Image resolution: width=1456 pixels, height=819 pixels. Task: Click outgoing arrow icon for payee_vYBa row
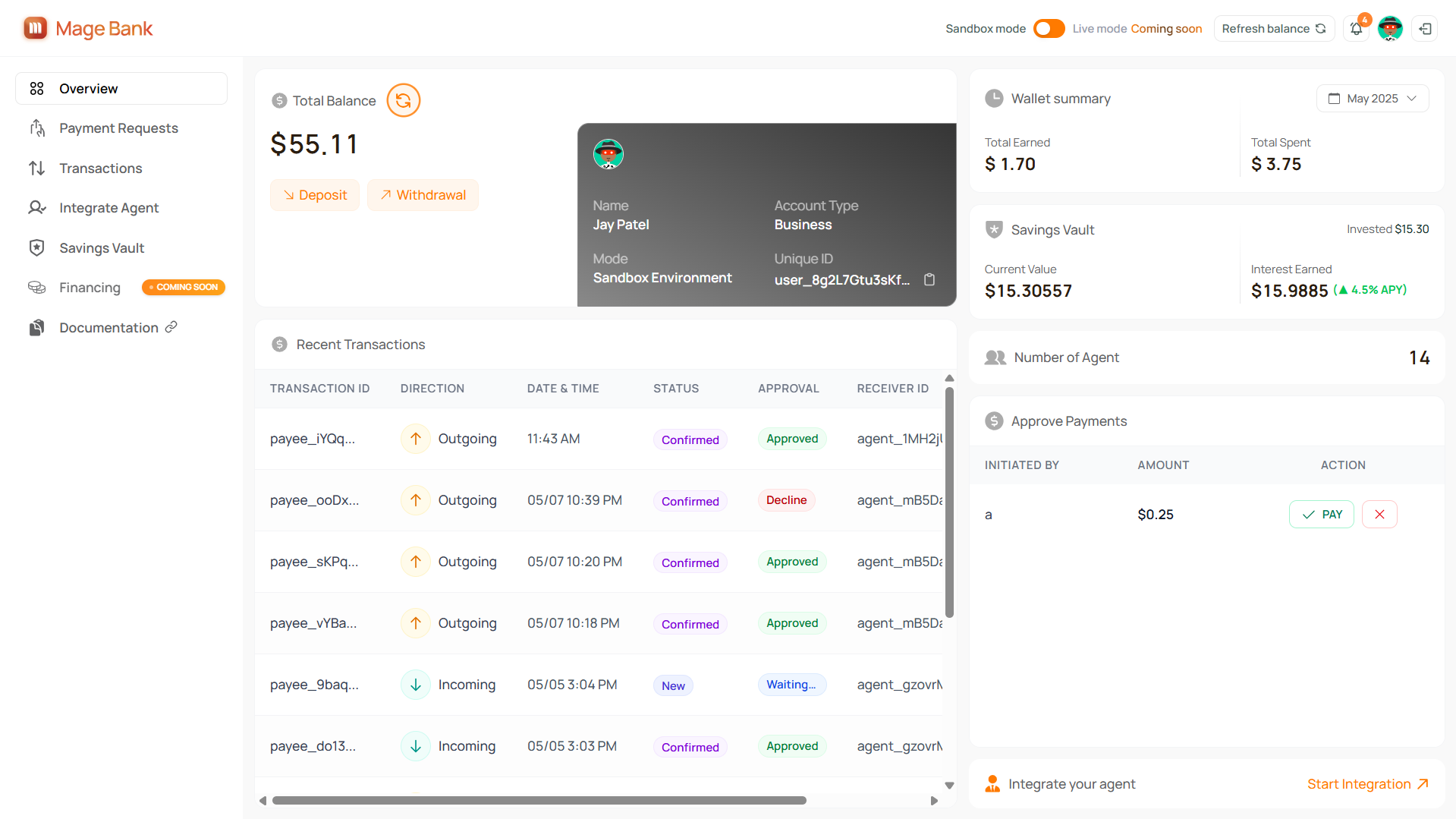416,623
